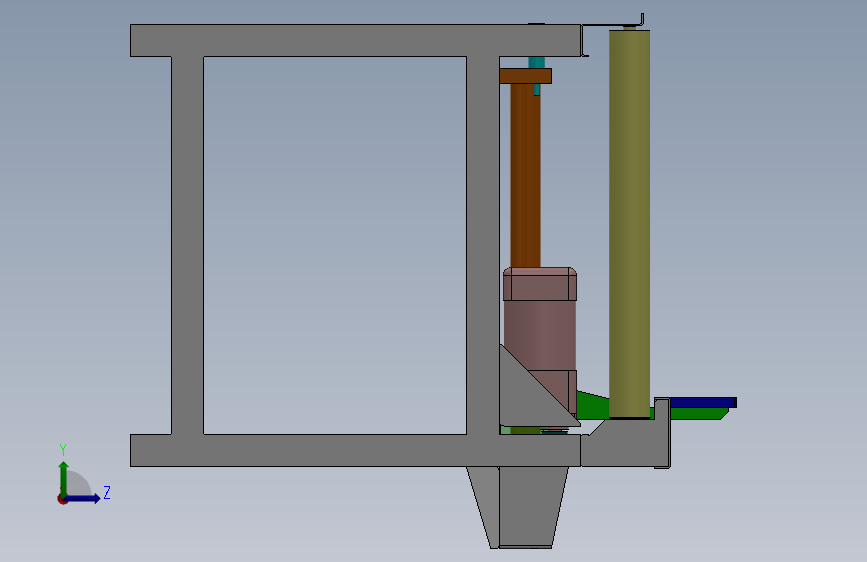Pick the teal bolt above the brown plate

[536, 63]
